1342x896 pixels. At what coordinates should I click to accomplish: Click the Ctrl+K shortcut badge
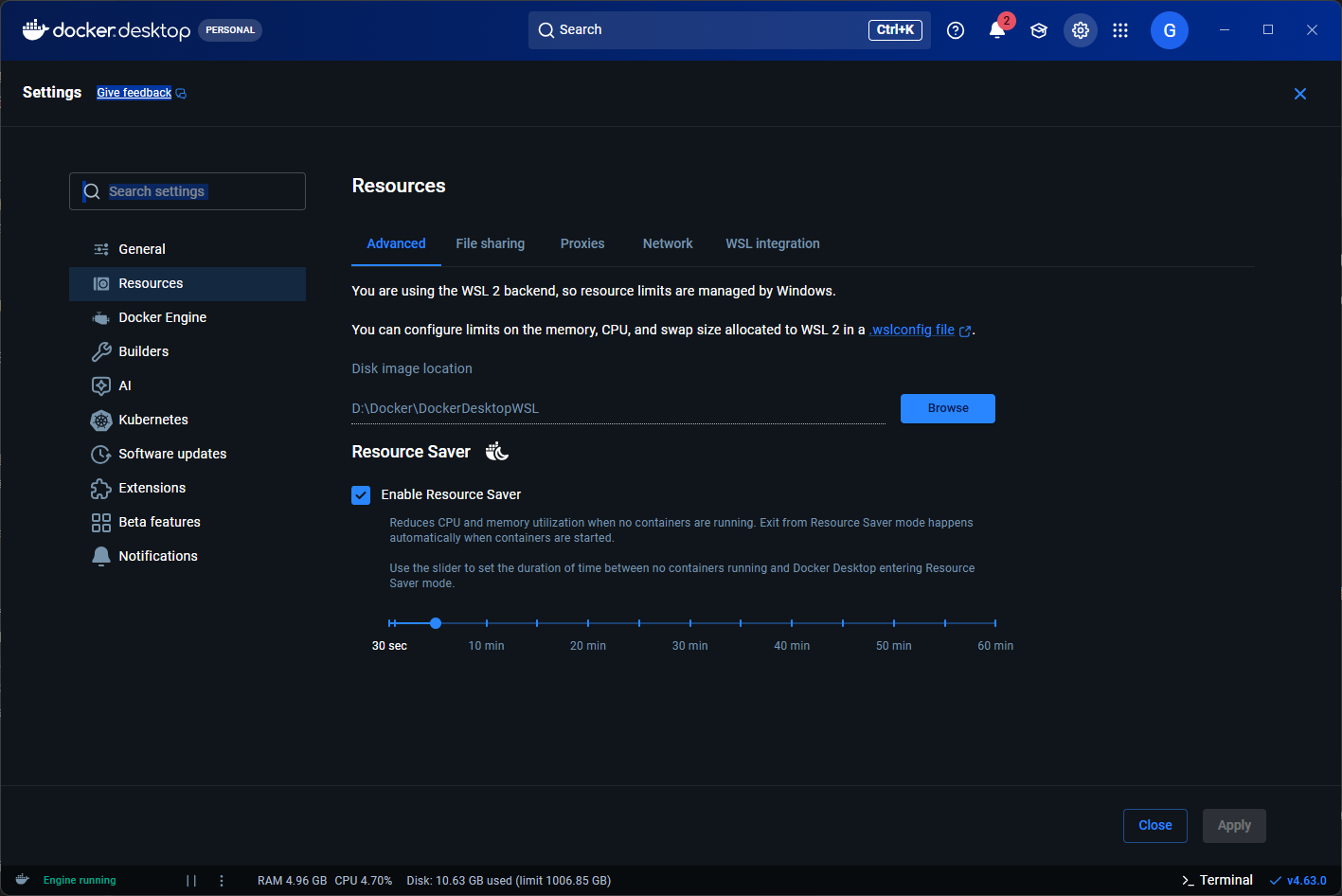click(895, 30)
